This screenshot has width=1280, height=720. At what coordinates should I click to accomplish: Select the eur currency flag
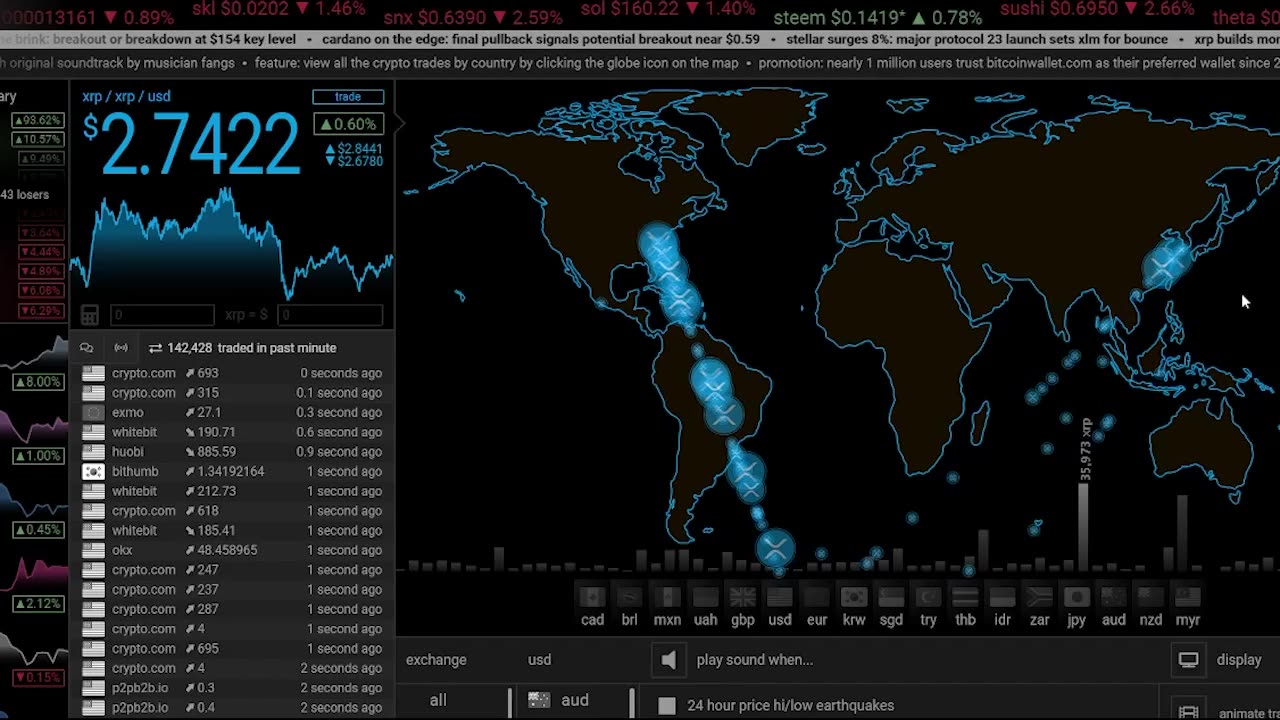(x=817, y=597)
